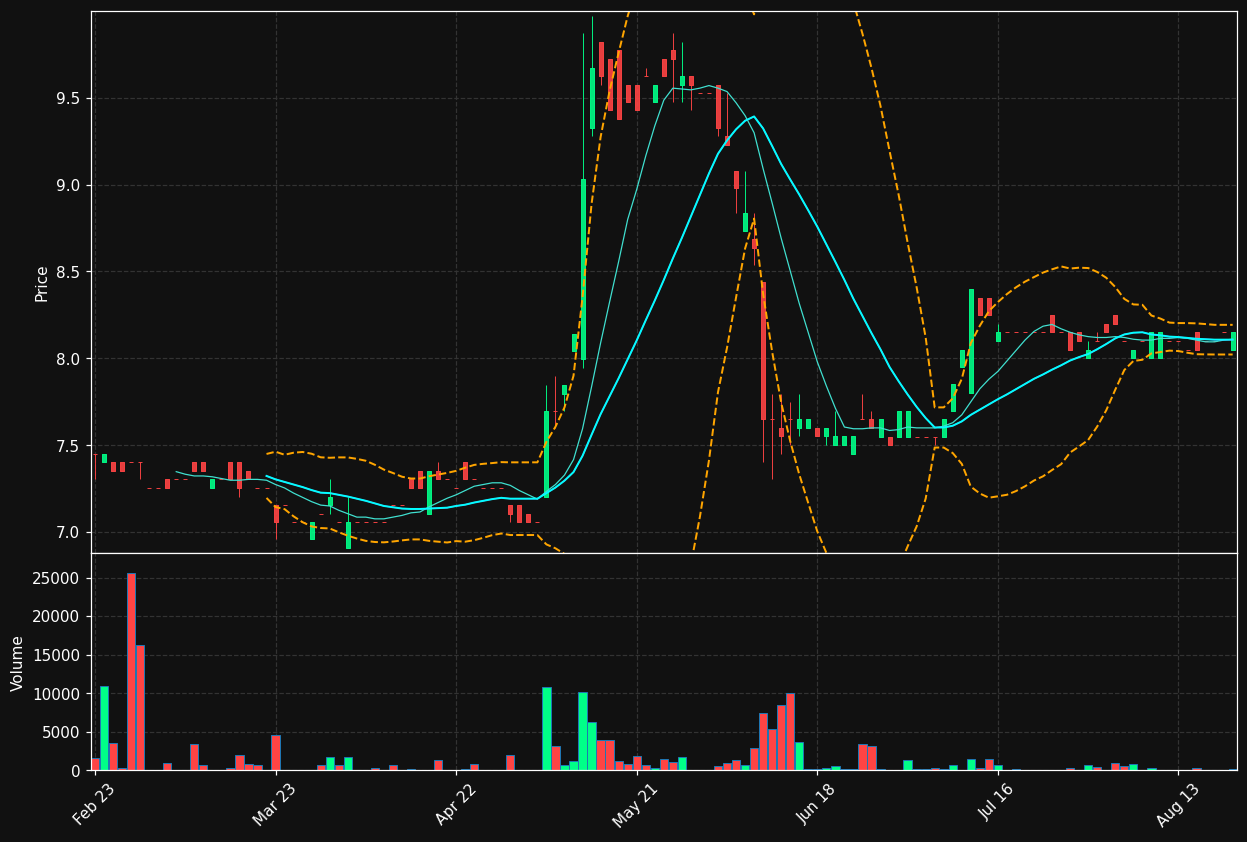The height and width of the screenshot is (842, 1247).
Task: Click the 9.0 price axis label
Action: (69, 186)
